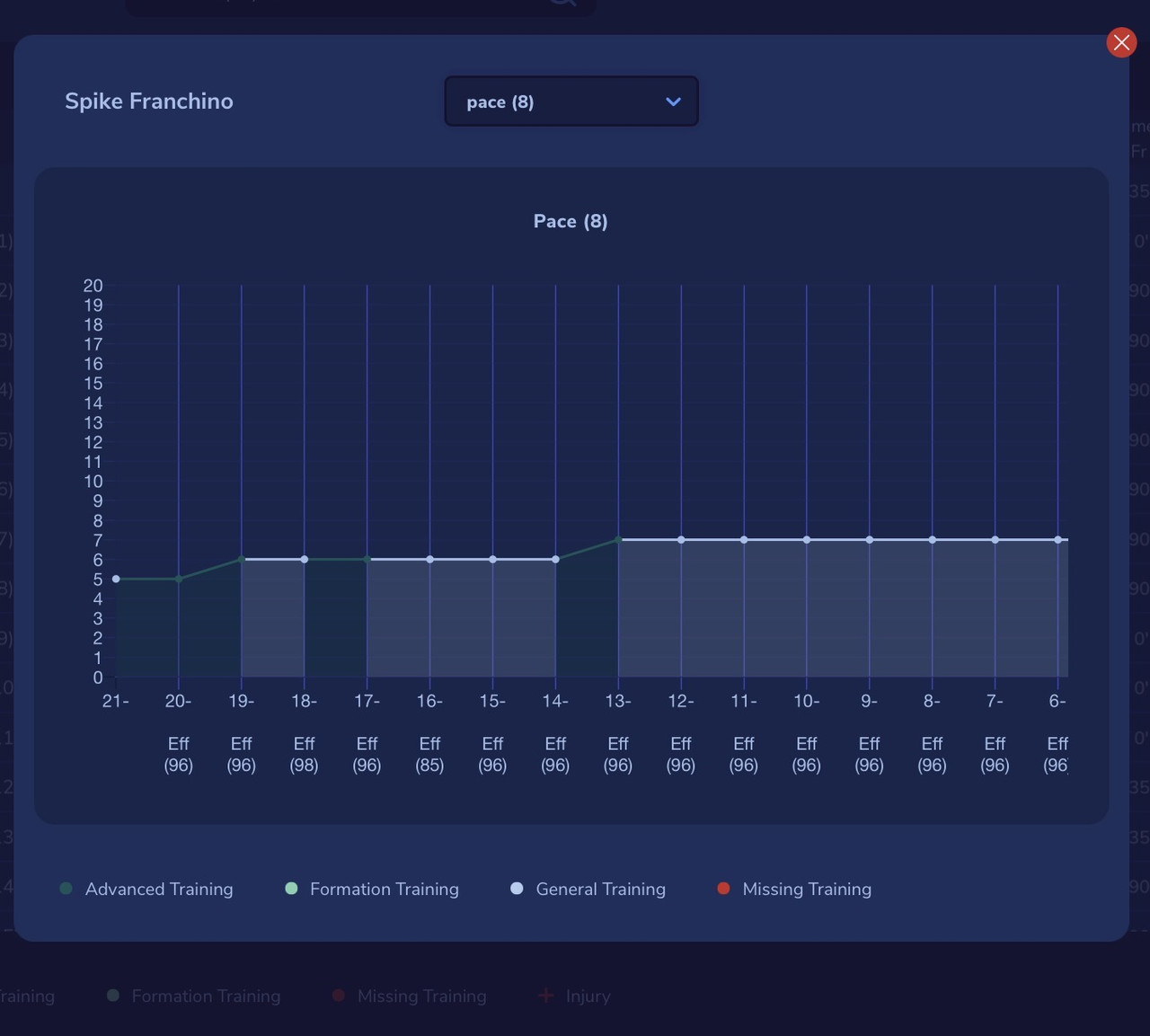This screenshot has height=1036, width=1150.
Task: Close the player chart dialog
Action: pos(1121,42)
